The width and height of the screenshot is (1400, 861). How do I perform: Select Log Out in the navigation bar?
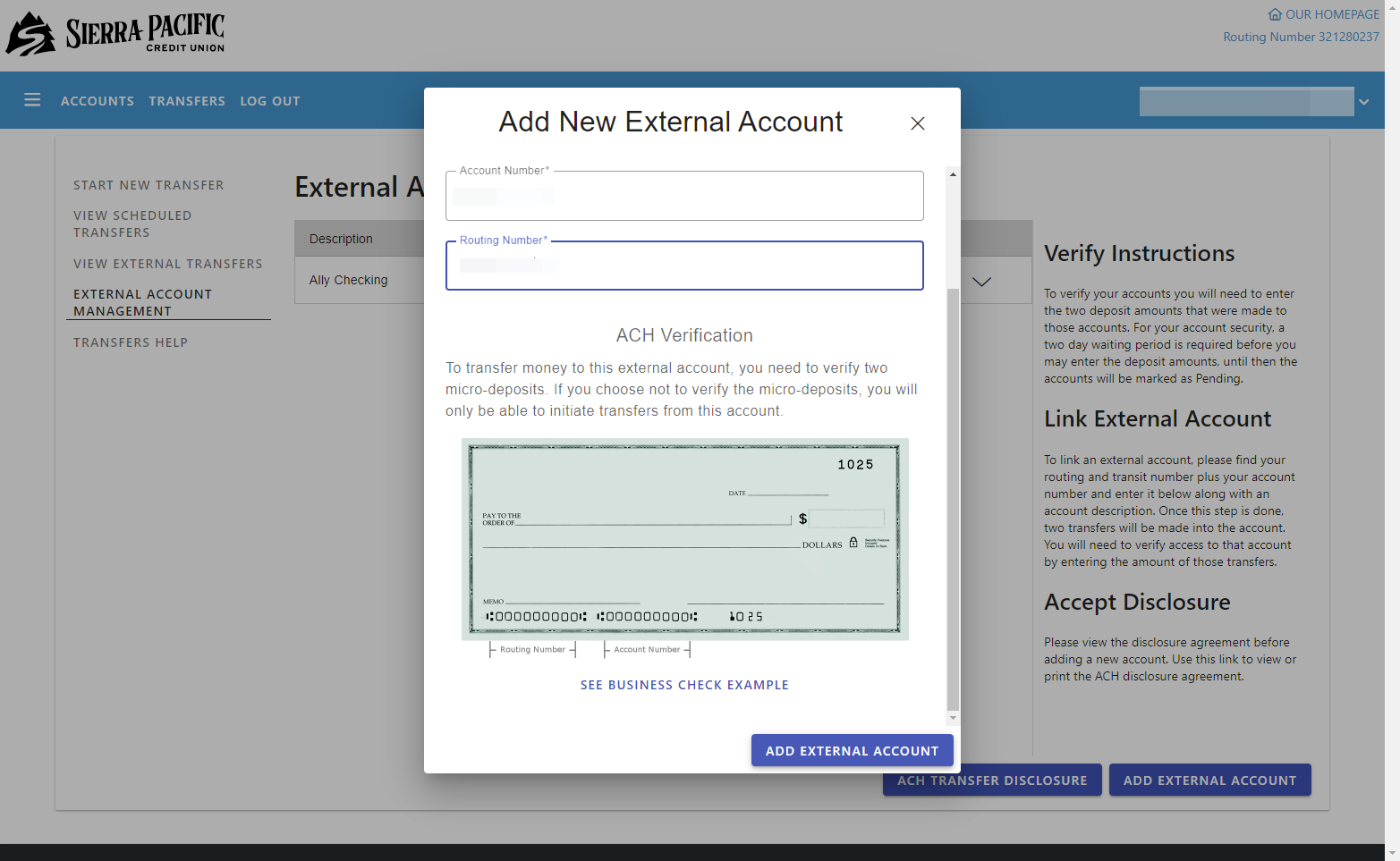pos(270,101)
